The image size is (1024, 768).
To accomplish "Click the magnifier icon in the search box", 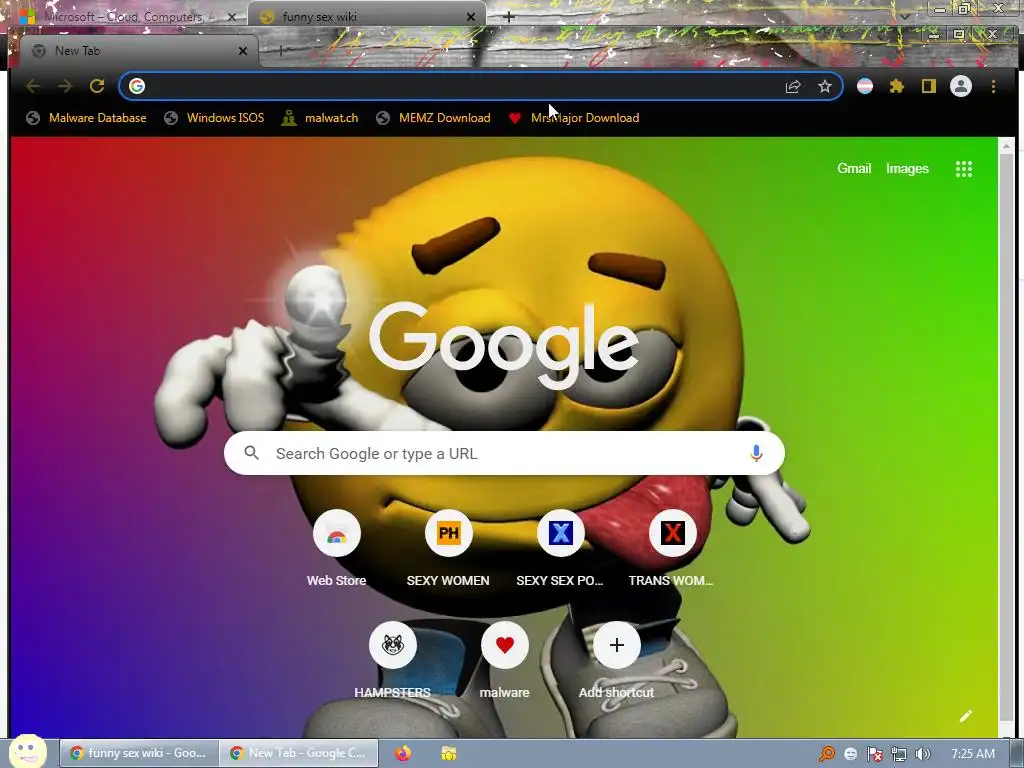I will (251, 453).
